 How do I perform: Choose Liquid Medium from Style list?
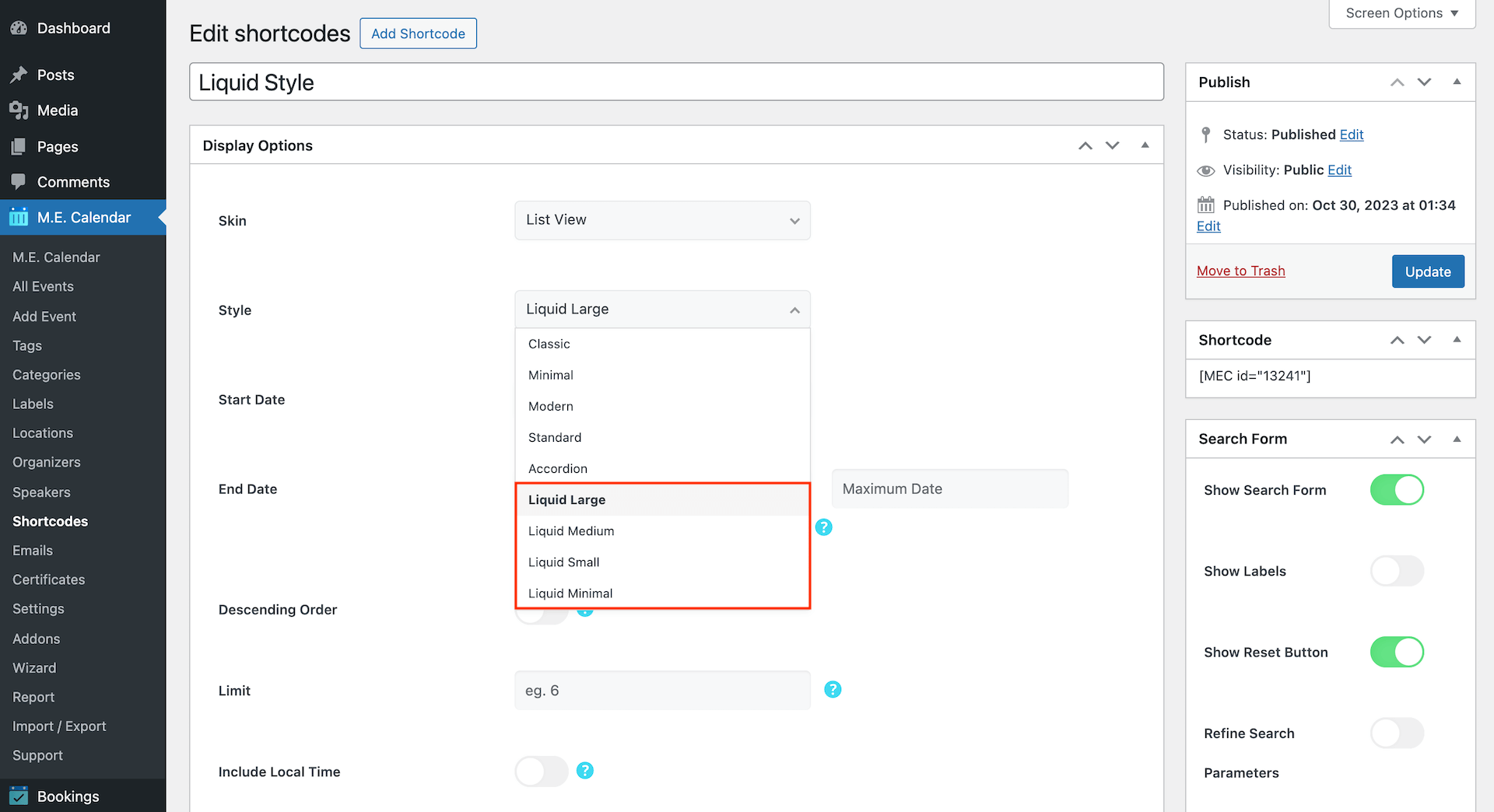(571, 531)
